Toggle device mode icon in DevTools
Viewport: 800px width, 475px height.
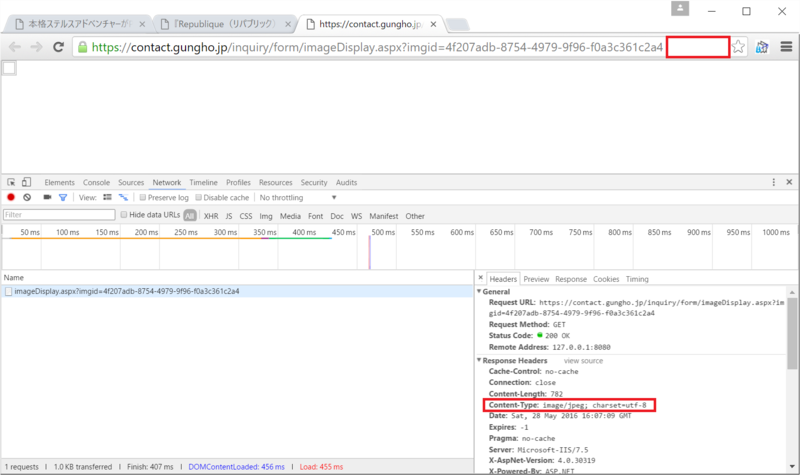coord(26,182)
